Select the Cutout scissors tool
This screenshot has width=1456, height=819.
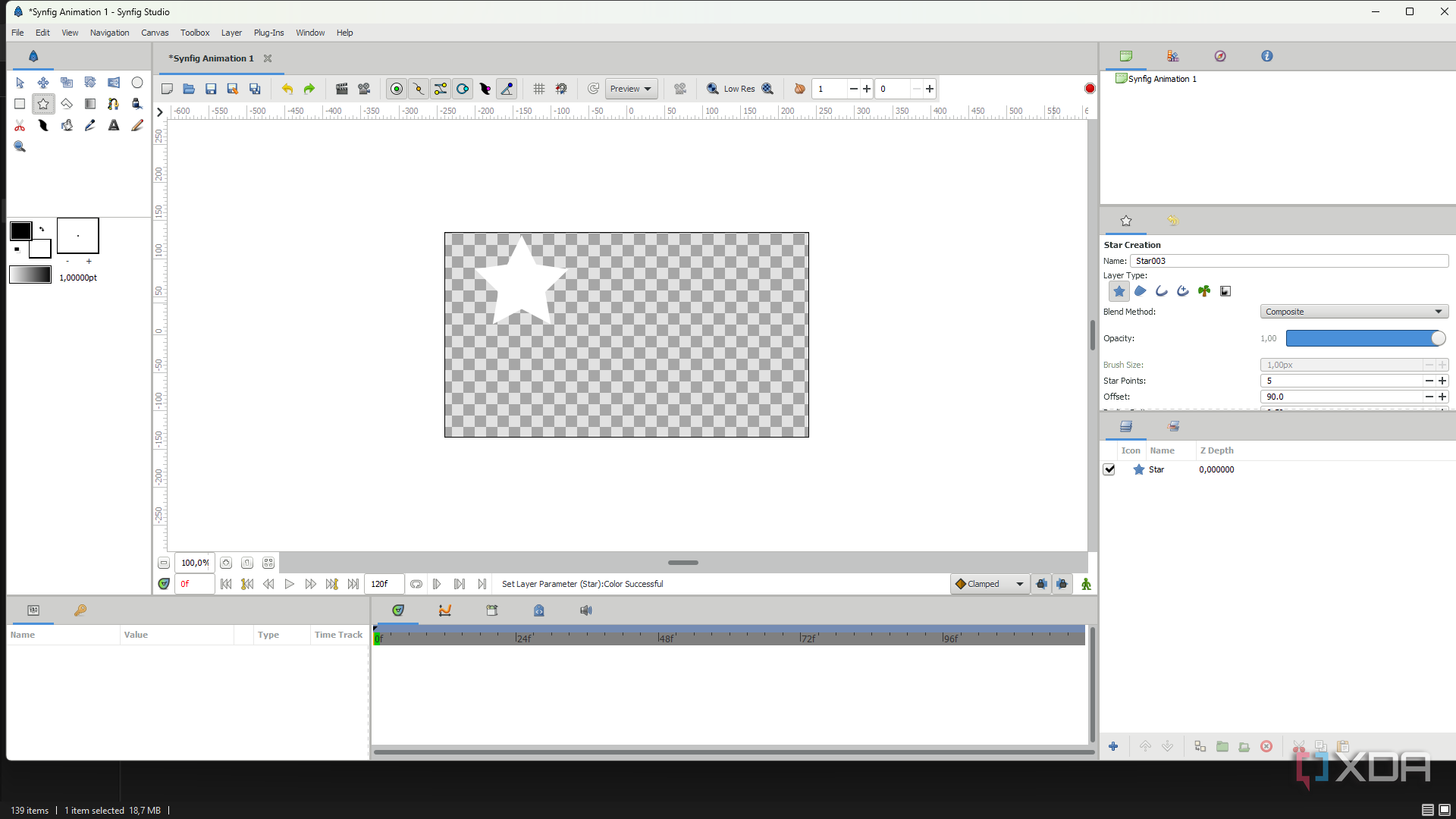(x=20, y=125)
